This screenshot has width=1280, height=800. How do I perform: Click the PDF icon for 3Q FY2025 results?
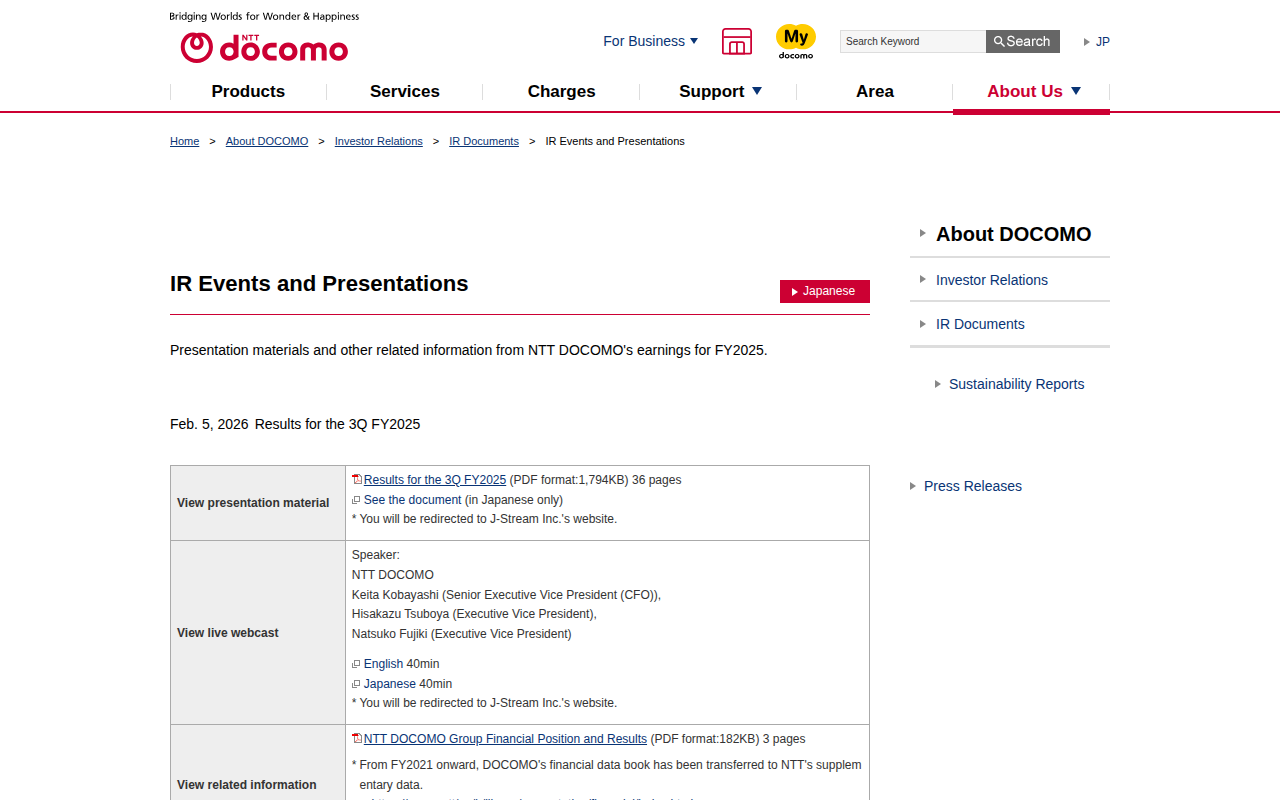pos(357,480)
